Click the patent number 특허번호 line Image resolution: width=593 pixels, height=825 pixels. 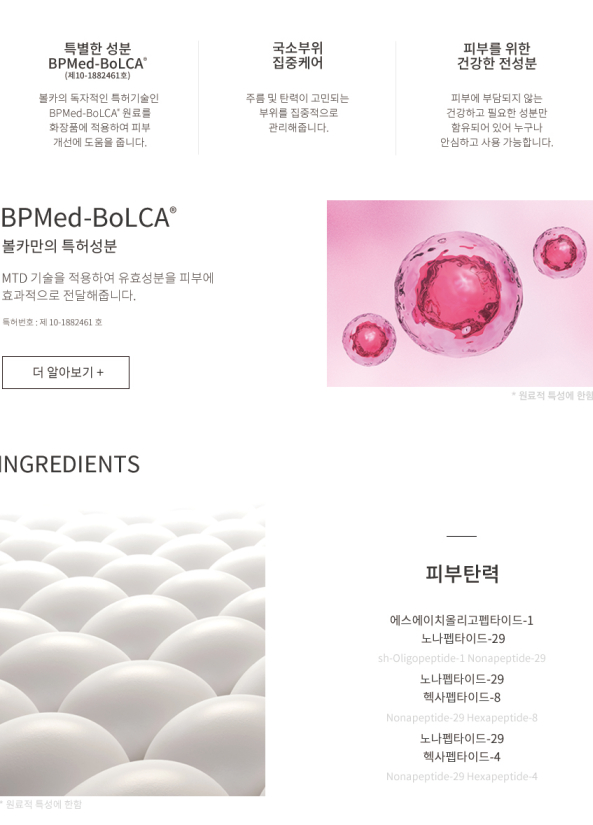pos(52,322)
